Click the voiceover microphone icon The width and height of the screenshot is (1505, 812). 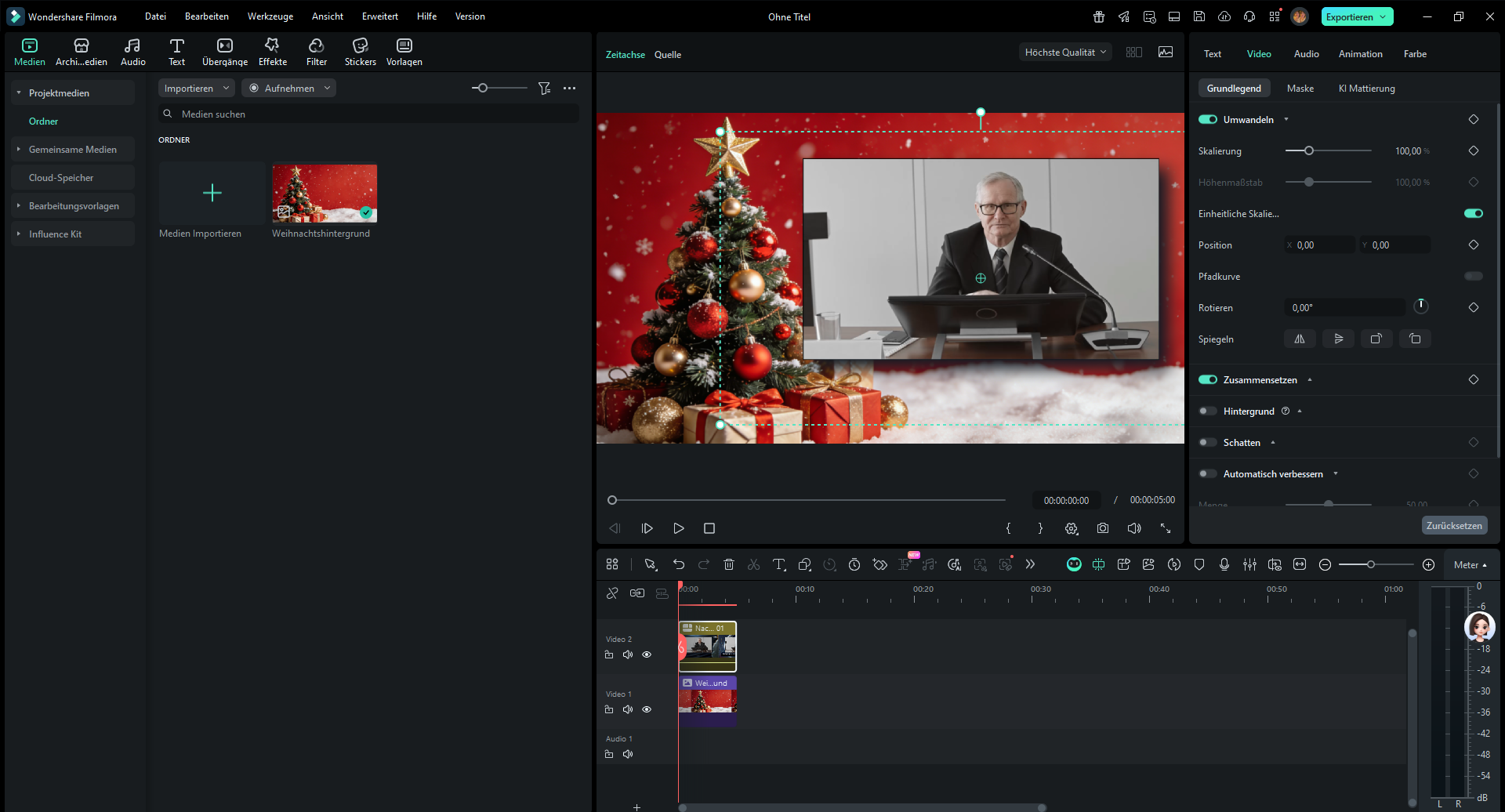pyautogui.click(x=1224, y=564)
